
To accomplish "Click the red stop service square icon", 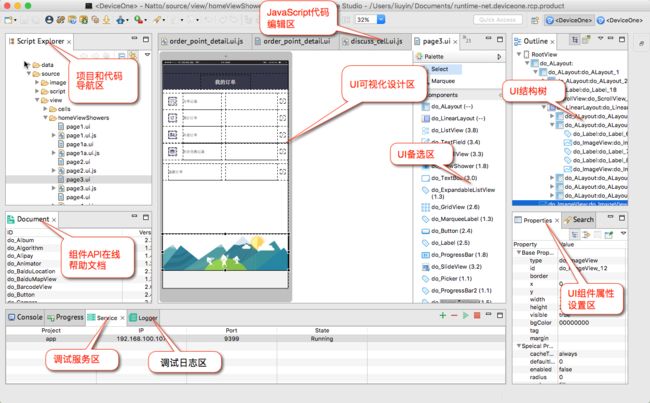I will point(477,316).
